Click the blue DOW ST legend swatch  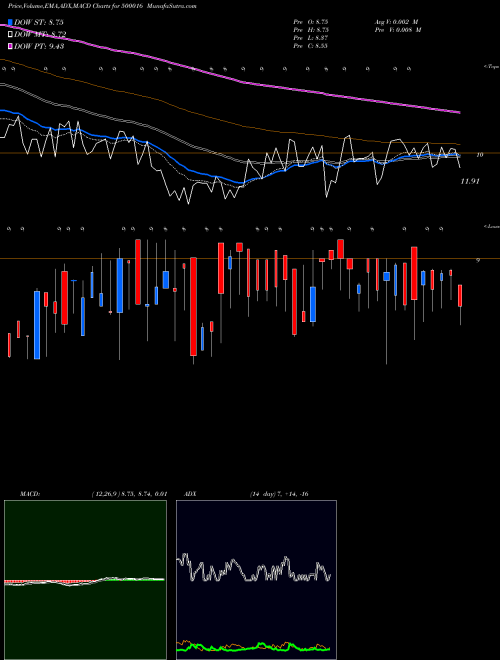tap(10, 22)
